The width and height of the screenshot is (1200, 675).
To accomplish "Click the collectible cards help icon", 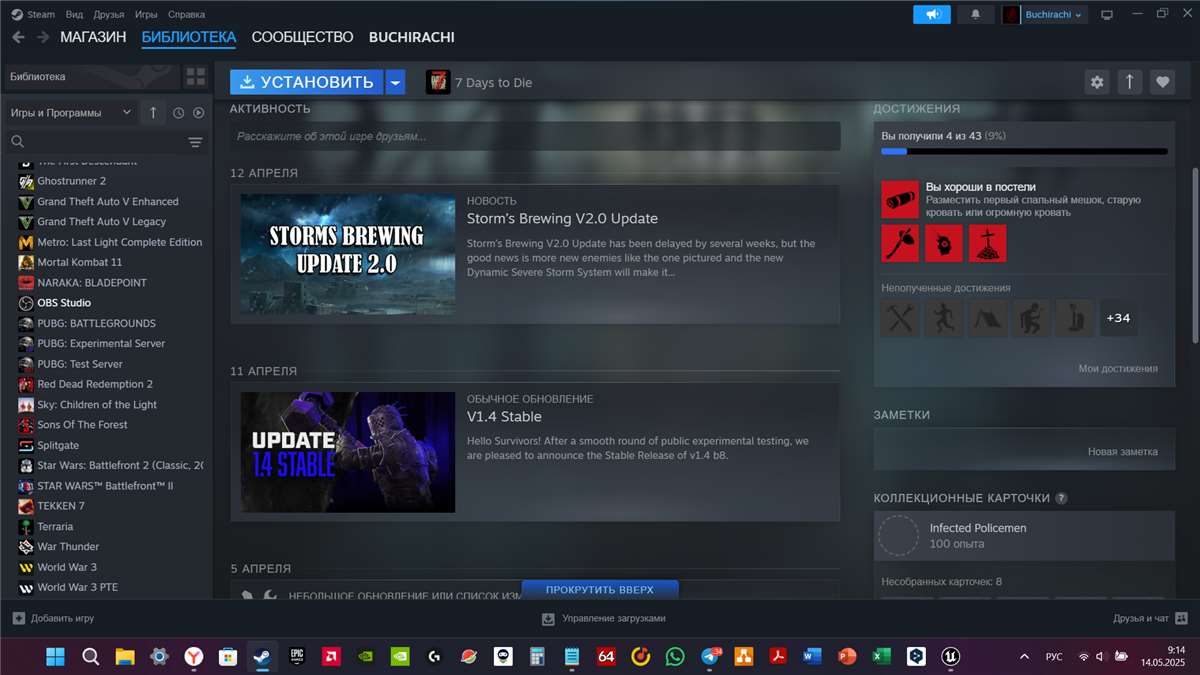I will 1061,498.
